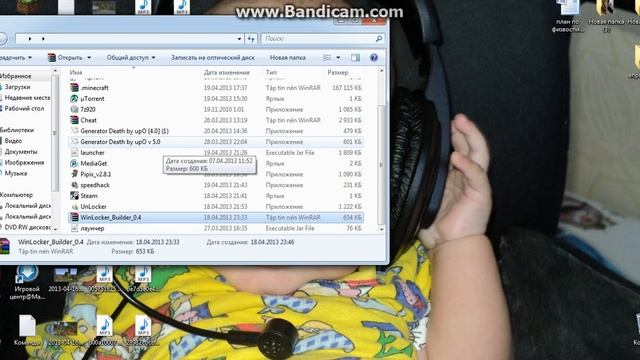Click the 1 222 КБ size of UnLocker

coord(350,207)
